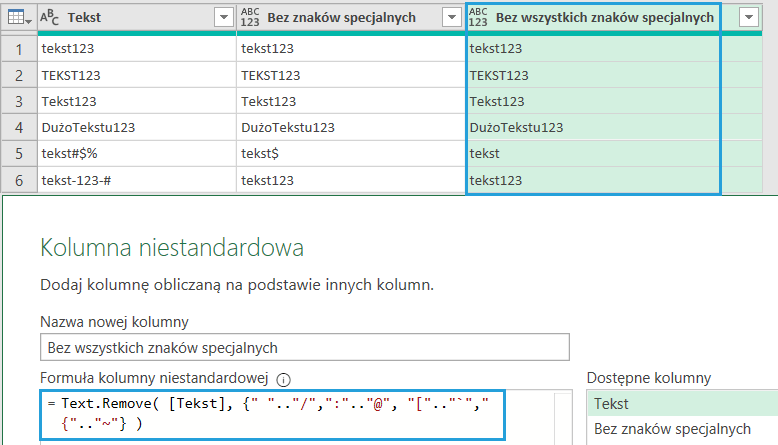Expand filter for Bez wszystkich znaków specjalnych column

click(746, 17)
